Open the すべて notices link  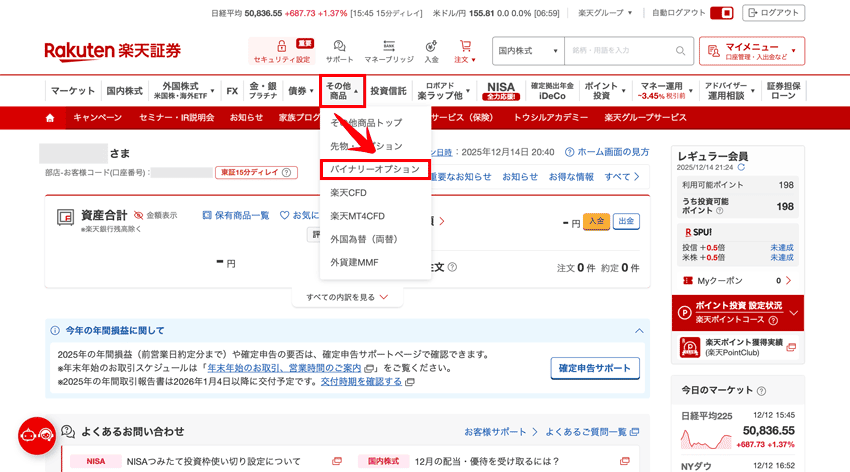(622, 177)
